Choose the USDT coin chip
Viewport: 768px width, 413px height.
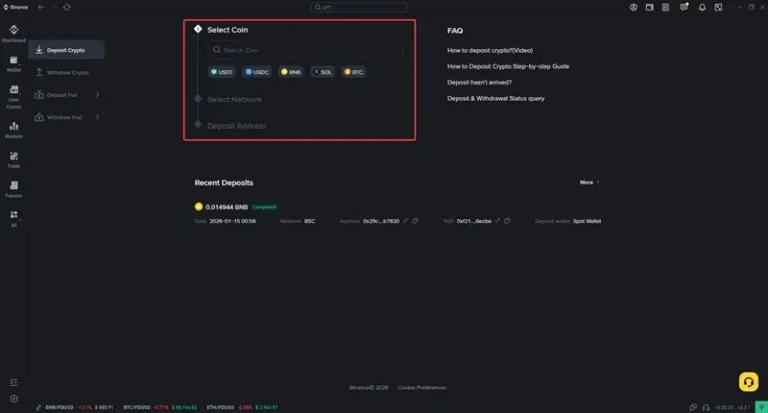pos(221,72)
